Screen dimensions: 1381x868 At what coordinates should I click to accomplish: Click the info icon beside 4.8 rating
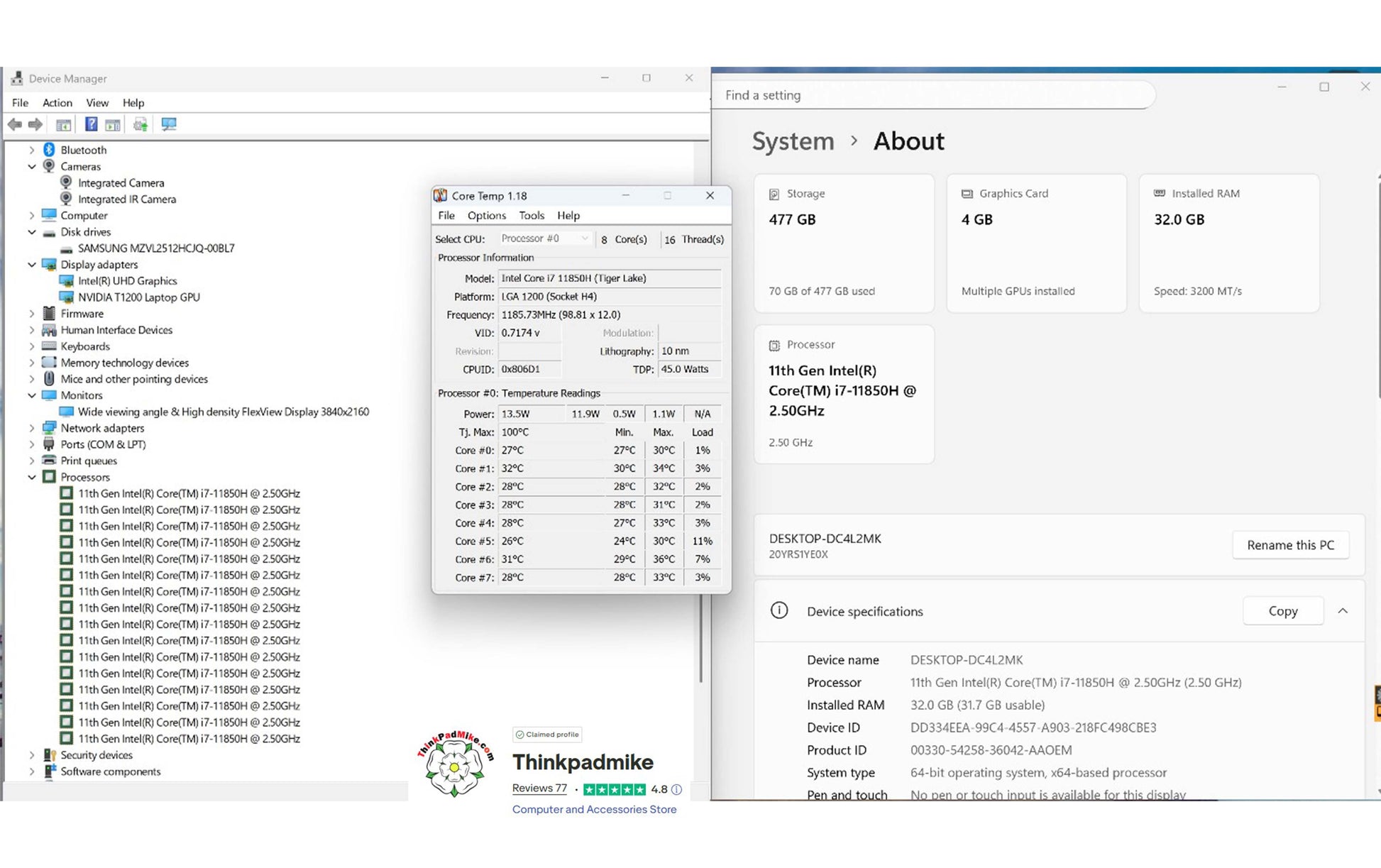[x=676, y=789]
